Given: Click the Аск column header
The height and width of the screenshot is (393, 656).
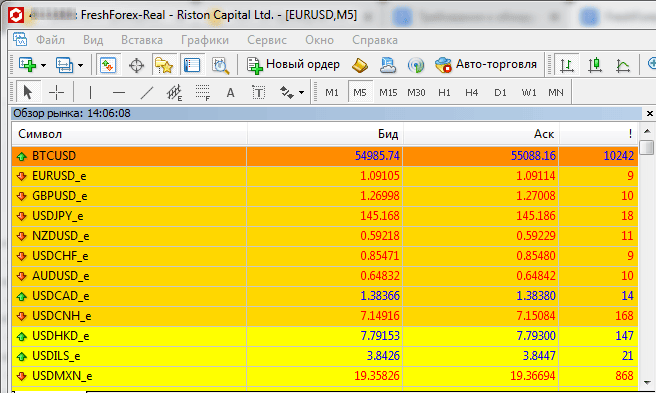Looking at the screenshot, I should point(481,134).
